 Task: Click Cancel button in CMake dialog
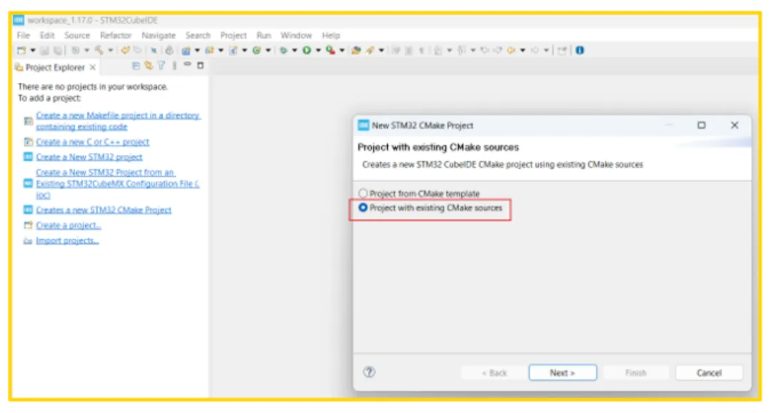(x=709, y=373)
